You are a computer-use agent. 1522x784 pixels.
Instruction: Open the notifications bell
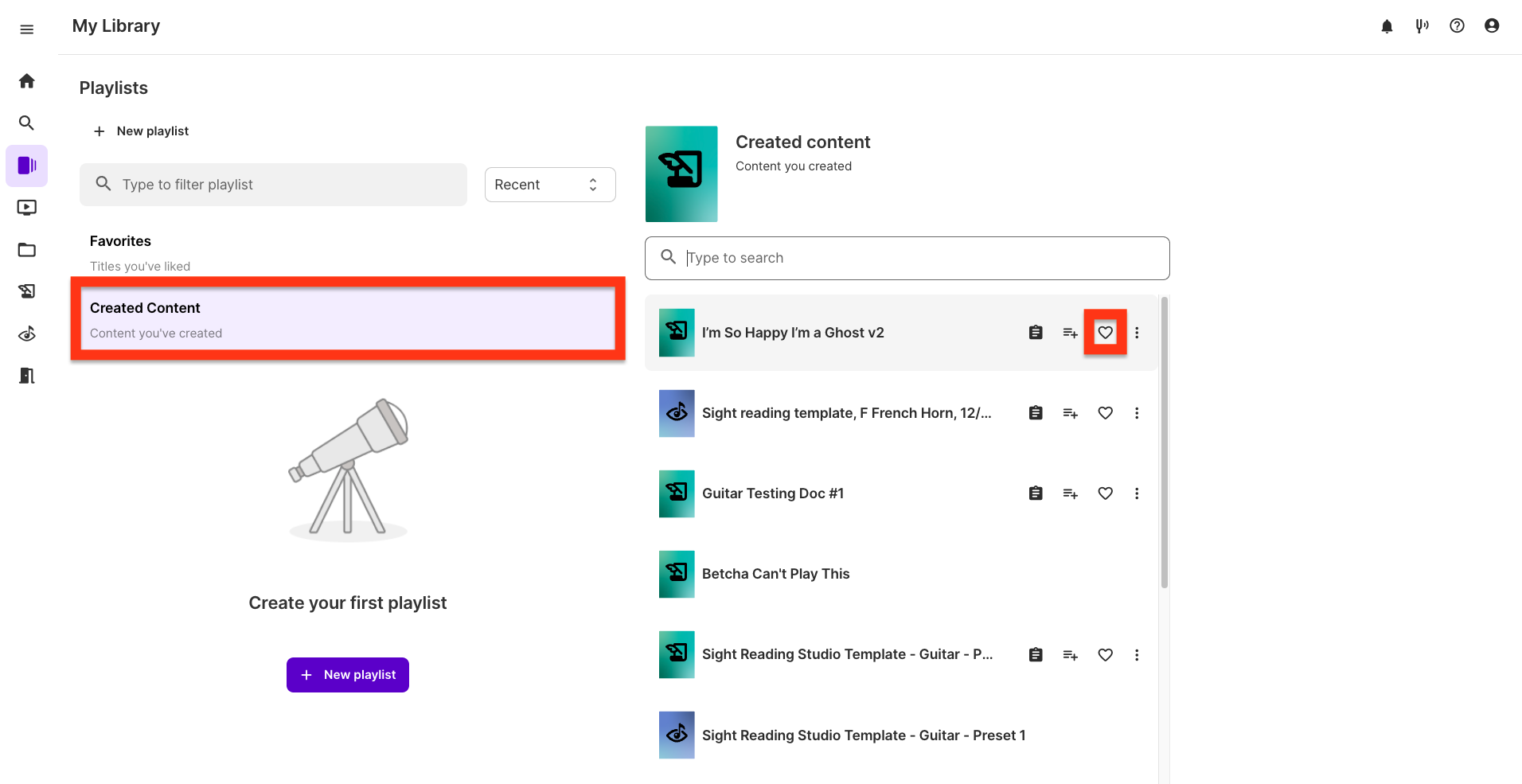[1387, 26]
